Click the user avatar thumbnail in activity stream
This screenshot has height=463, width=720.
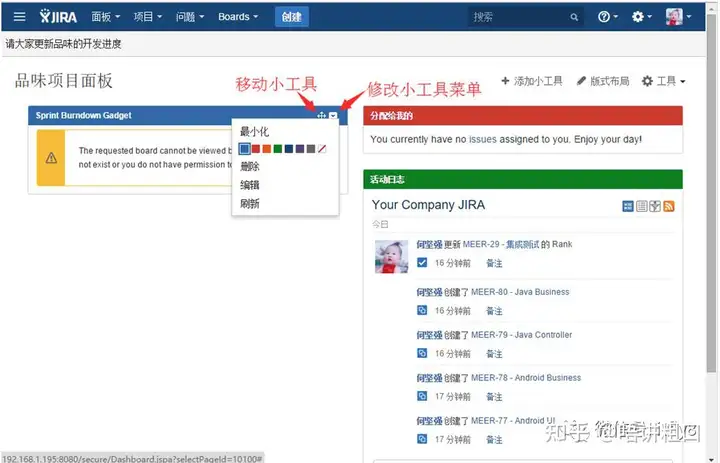point(391,257)
